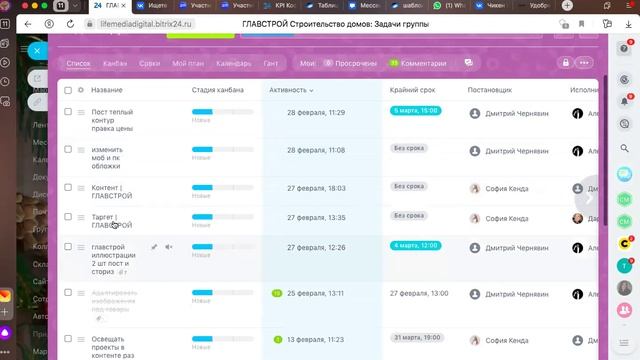The height and width of the screenshot is (360, 640).
Task: Click the deadline badge 5 марта, 15:00
Action: [416, 111]
